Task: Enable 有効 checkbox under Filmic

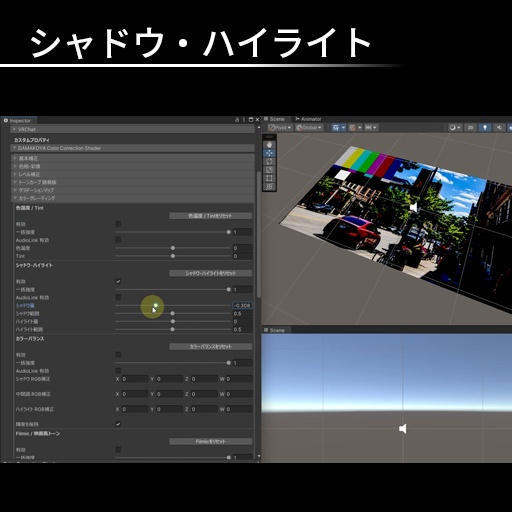Action: [x=118, y=450]
